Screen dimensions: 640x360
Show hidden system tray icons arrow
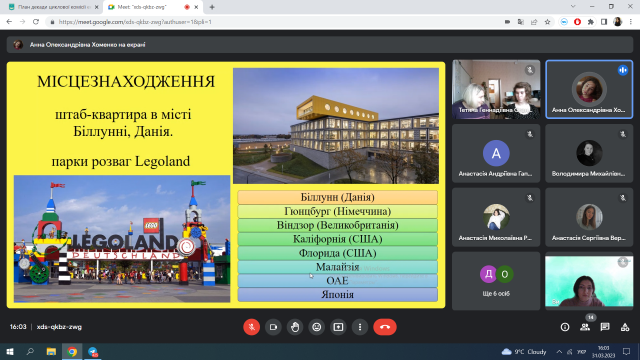click(x=559, y=351)
